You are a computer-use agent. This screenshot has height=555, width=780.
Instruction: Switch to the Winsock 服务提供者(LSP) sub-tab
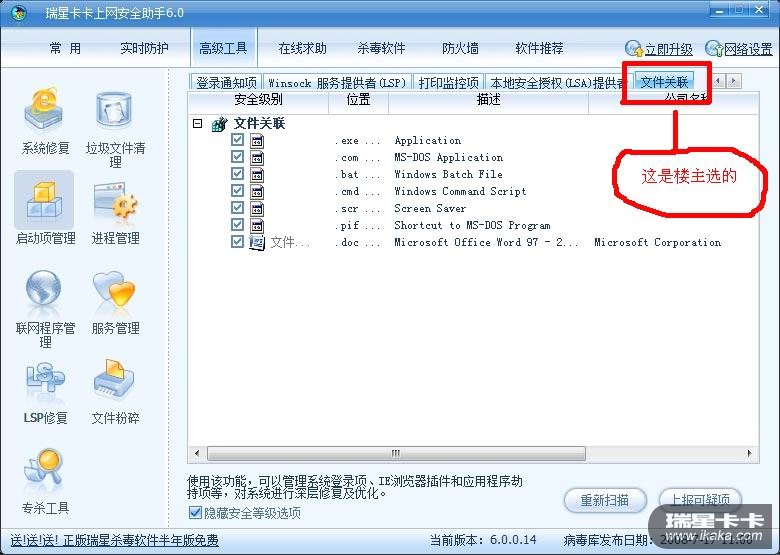coord(338,82)
